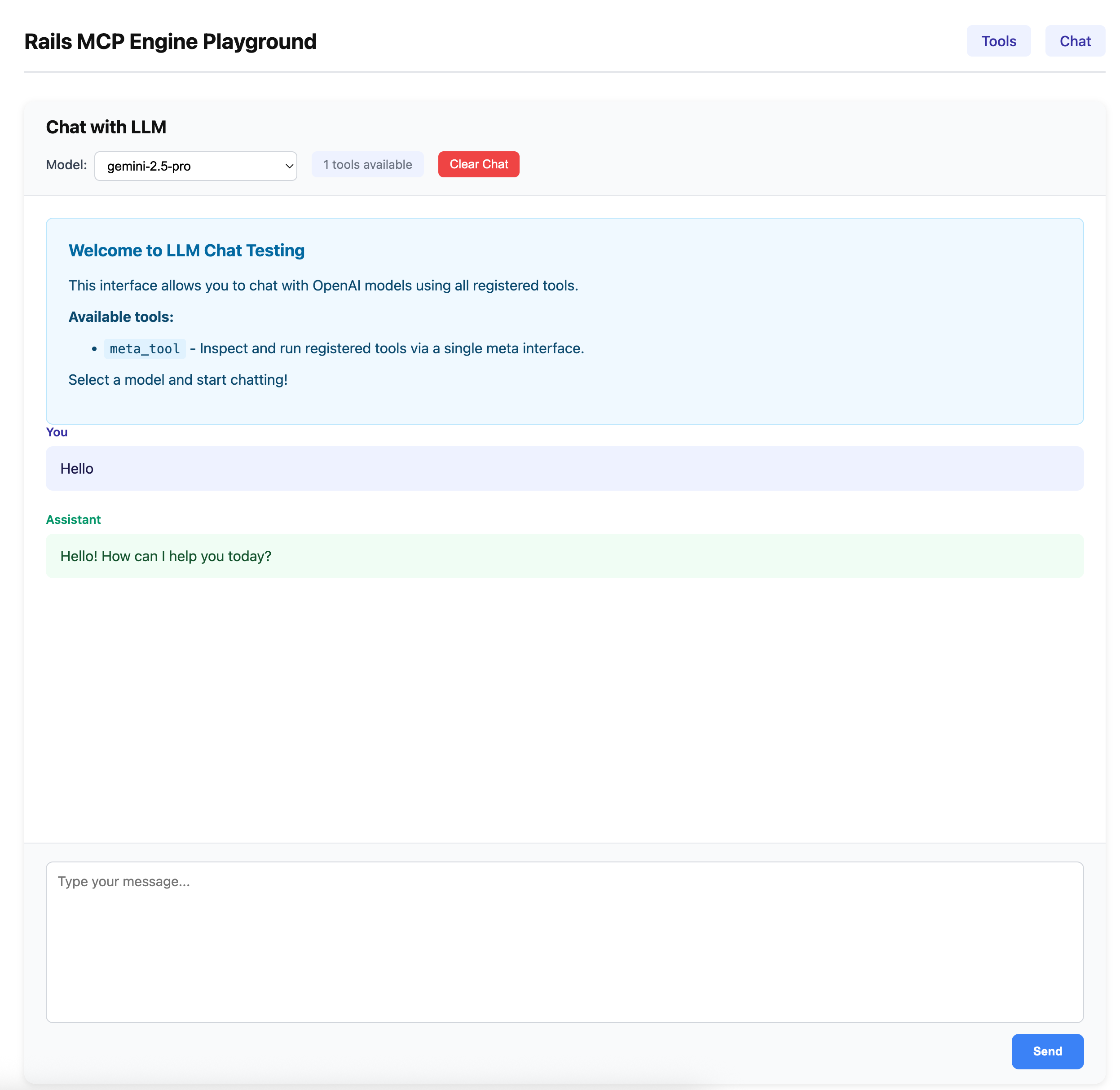
Task: Focus the Type your message text area
Action: tap(564, 942)
